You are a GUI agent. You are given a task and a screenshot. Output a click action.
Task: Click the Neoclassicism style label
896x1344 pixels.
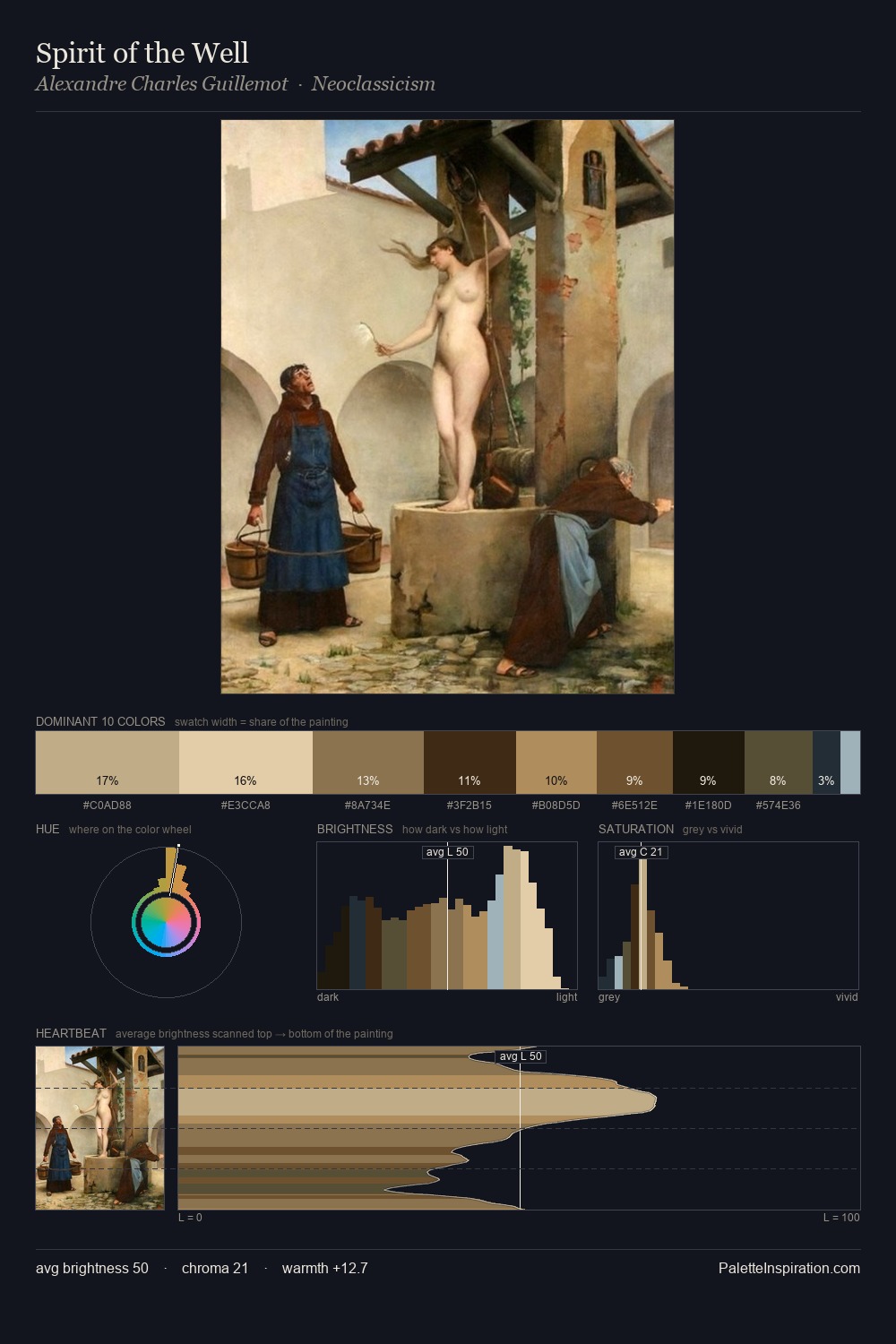click(x=374, y=84)
